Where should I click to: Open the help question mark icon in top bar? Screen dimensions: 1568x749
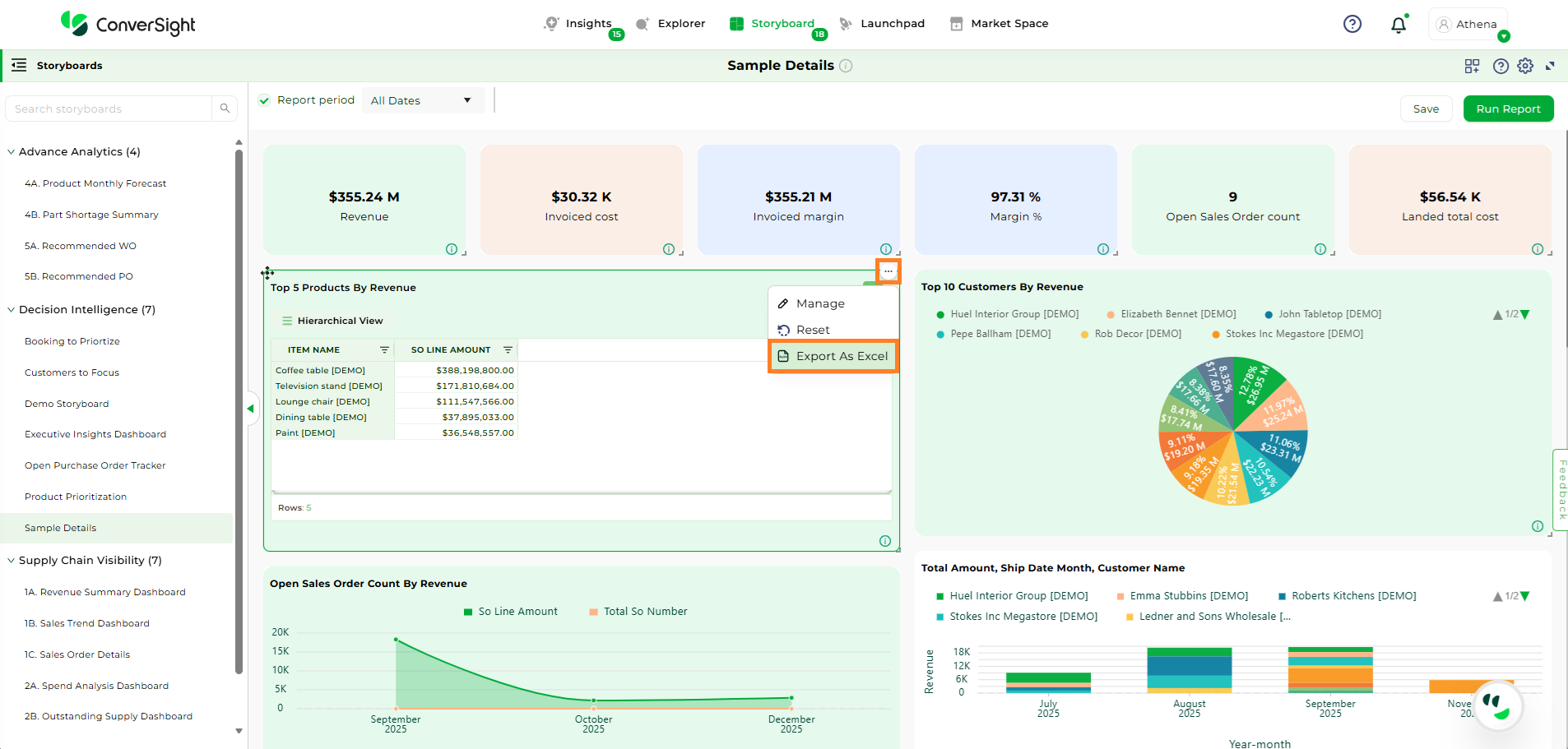[x=1352, y=24]
